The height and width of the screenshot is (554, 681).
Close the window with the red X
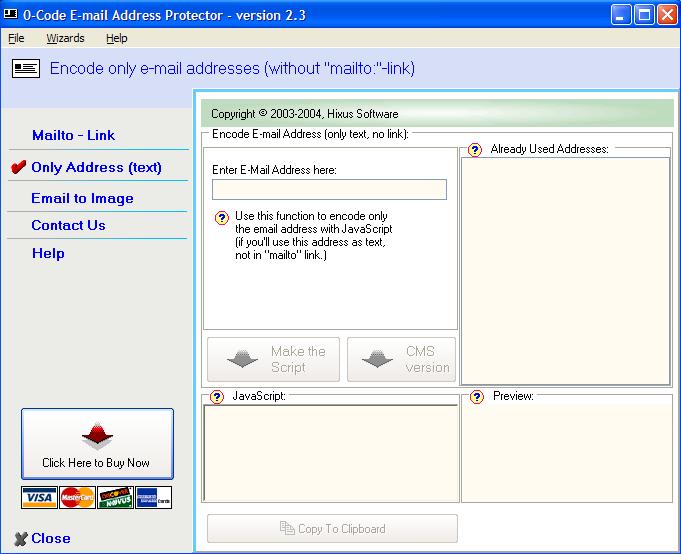pyautogui.click(x=668, y=15)
